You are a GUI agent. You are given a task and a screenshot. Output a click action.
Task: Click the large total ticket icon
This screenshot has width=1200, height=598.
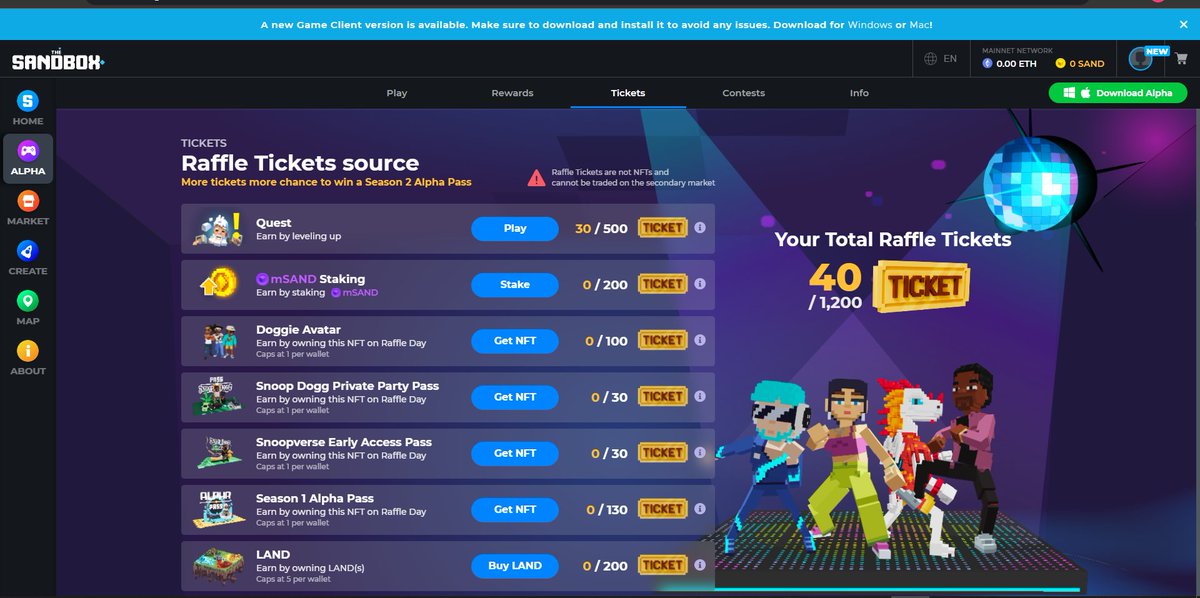click(921, 286)
